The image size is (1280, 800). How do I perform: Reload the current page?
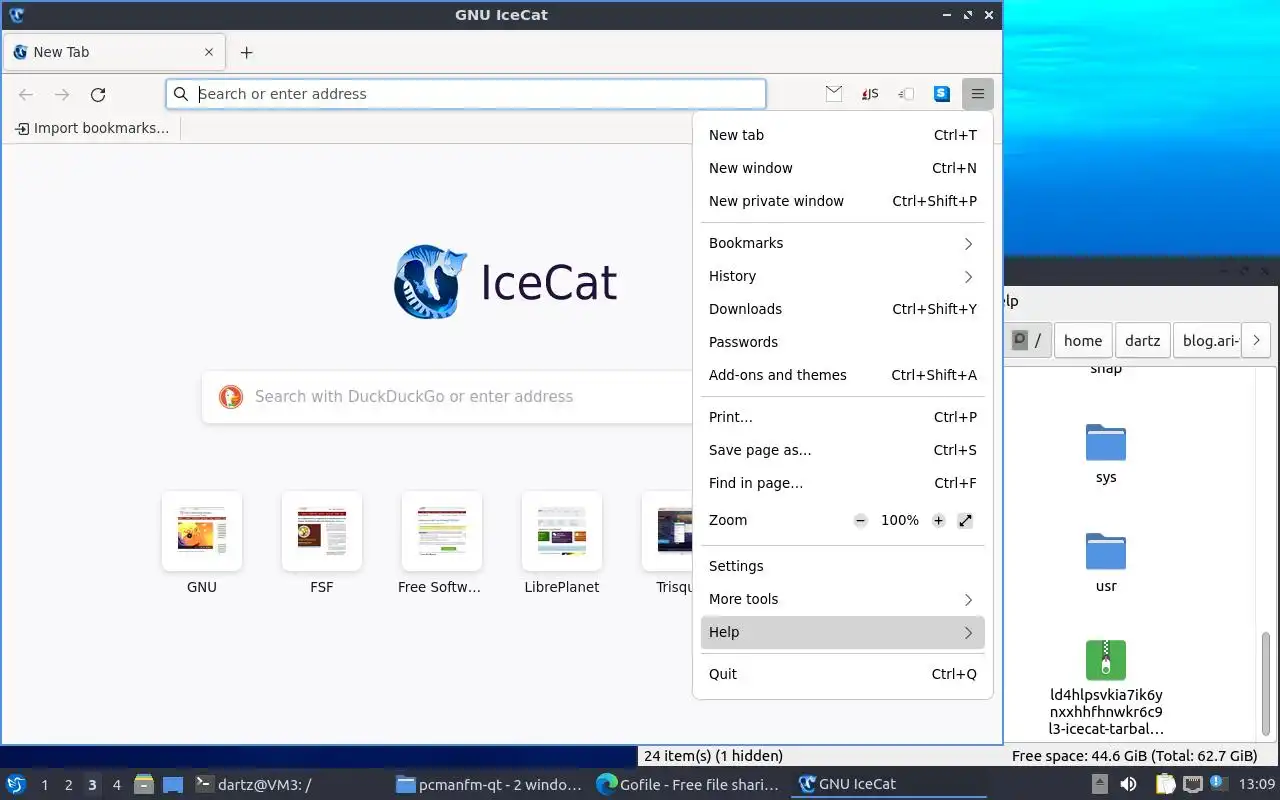point(98,94)
